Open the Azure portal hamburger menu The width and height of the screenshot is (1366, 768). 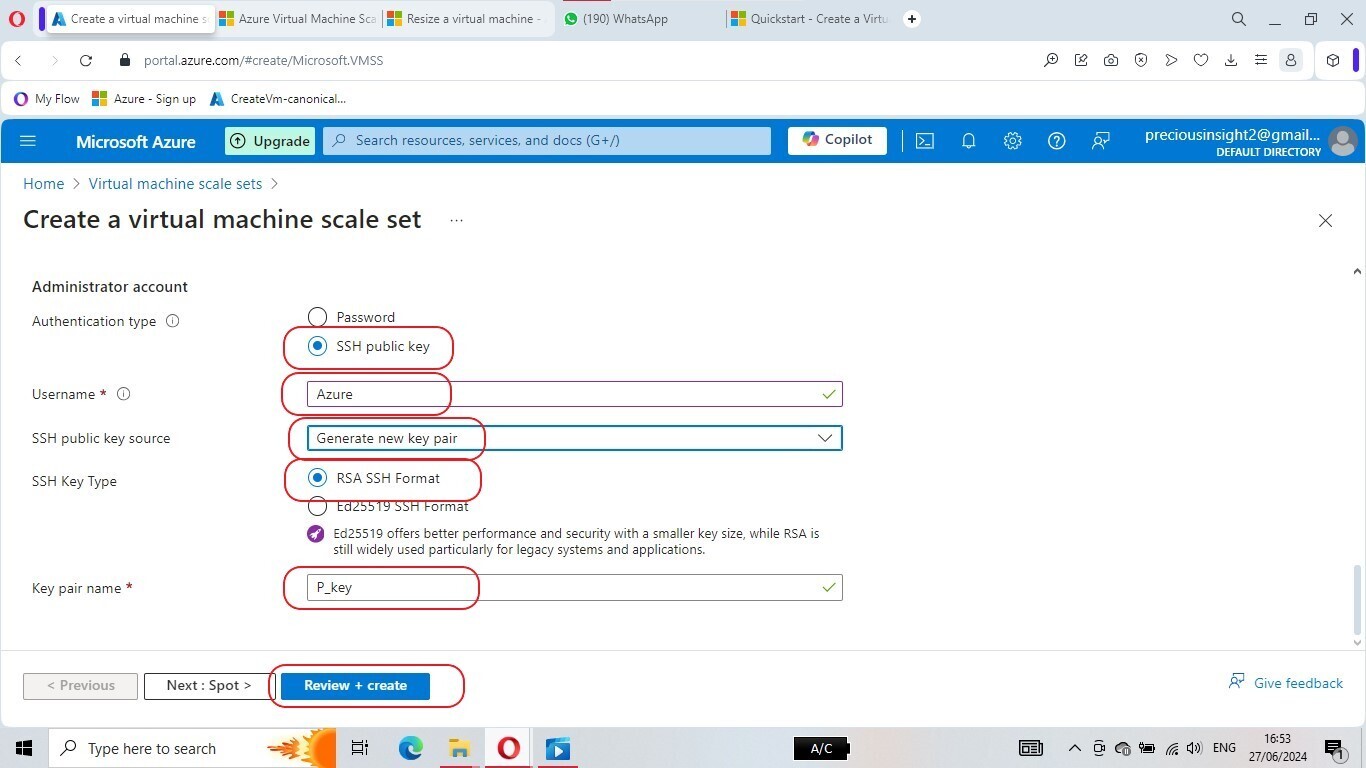pyautogui.click(x=28, y=141)
